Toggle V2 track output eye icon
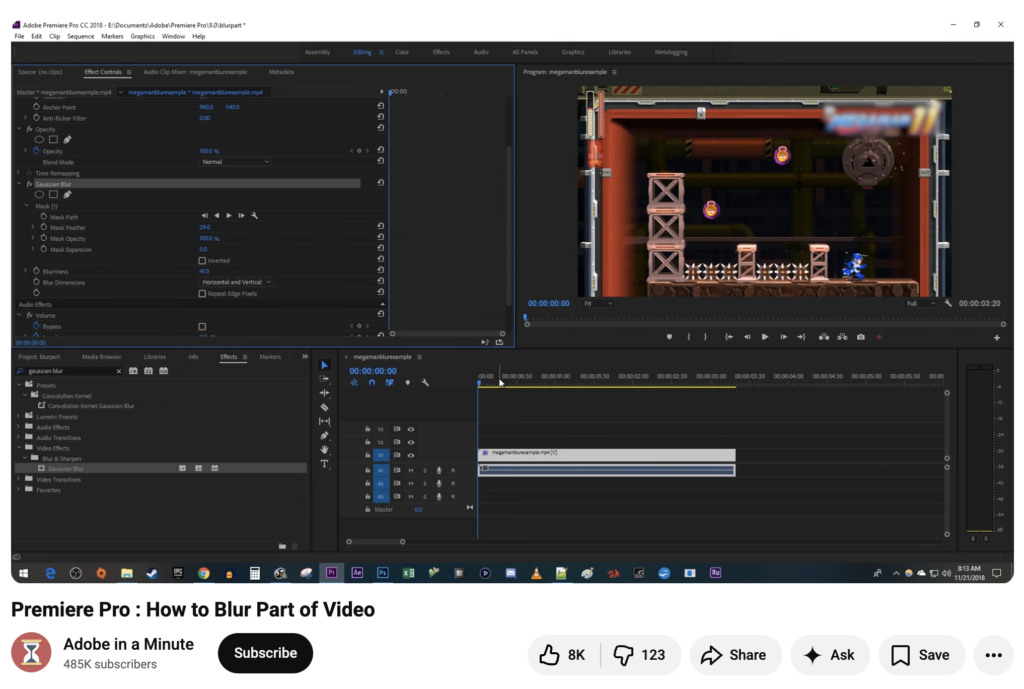 click(x=411, y=442)
